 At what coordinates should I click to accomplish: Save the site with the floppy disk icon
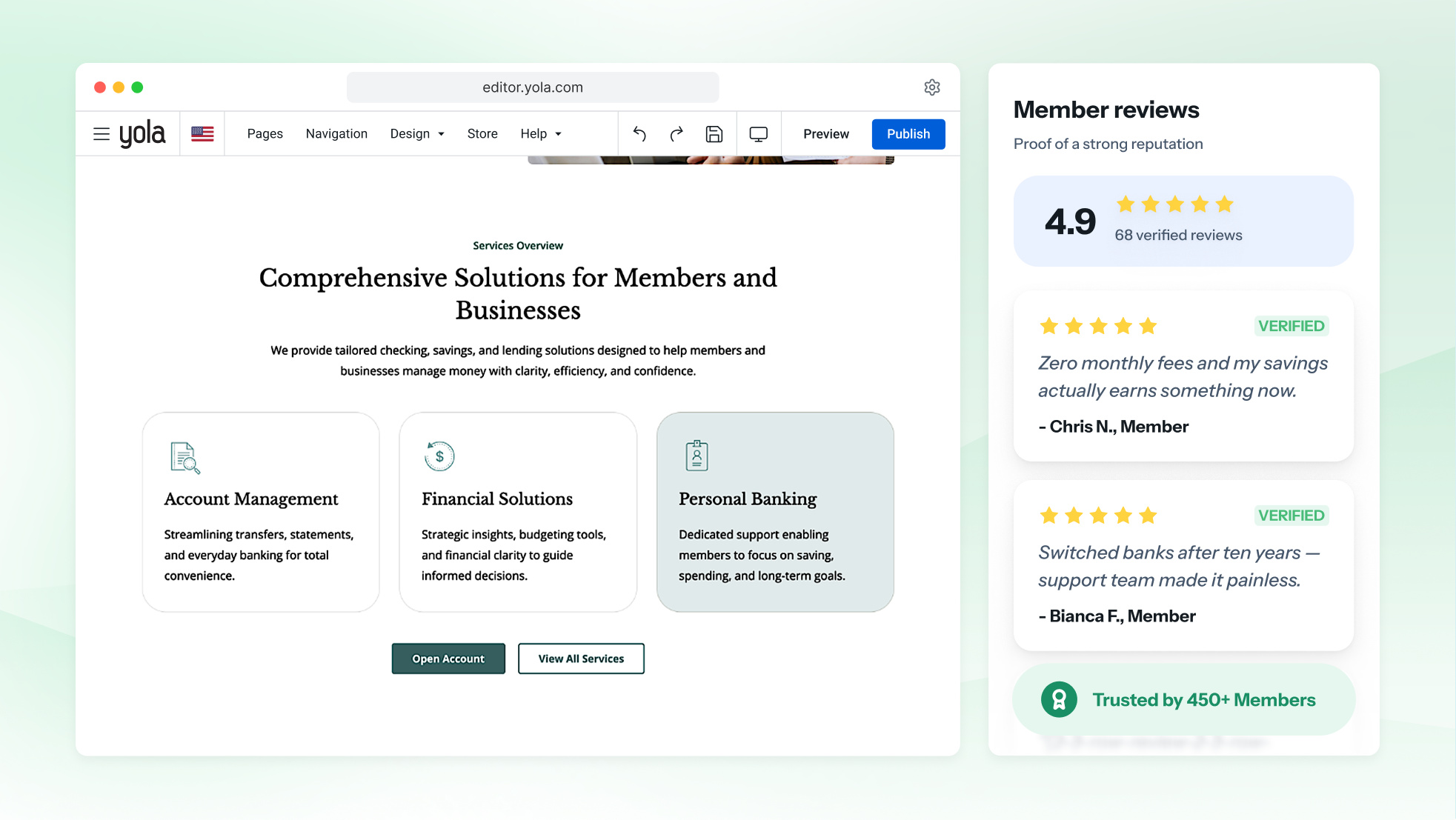[x=714, y=134]
